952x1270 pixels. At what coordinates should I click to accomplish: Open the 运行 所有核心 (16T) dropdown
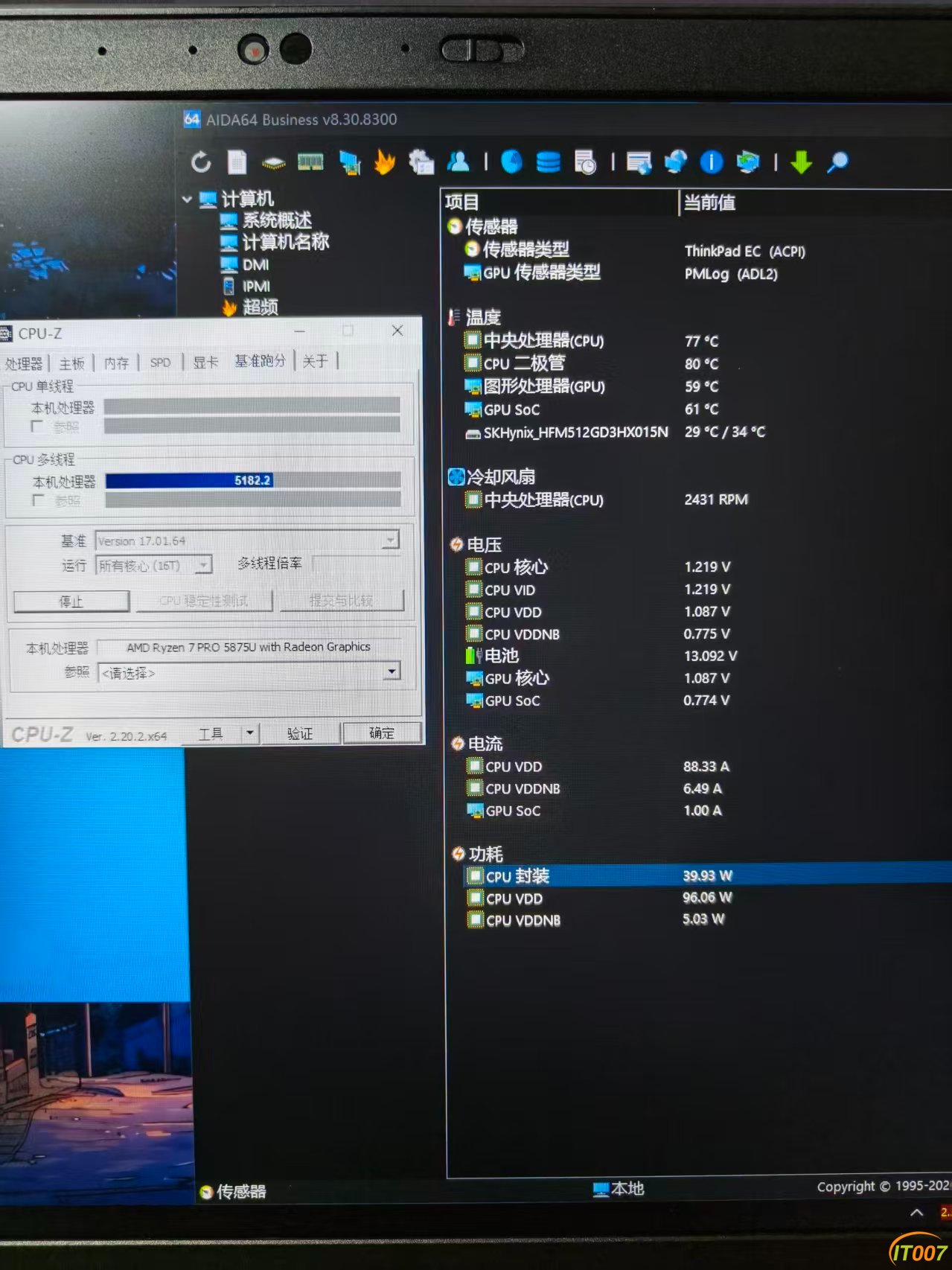202,566
